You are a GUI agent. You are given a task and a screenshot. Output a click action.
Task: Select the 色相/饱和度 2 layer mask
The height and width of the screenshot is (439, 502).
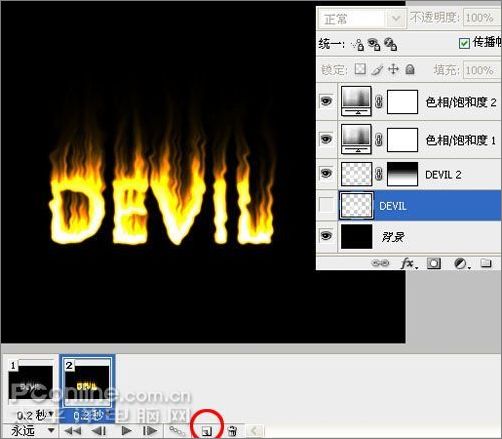402,102
